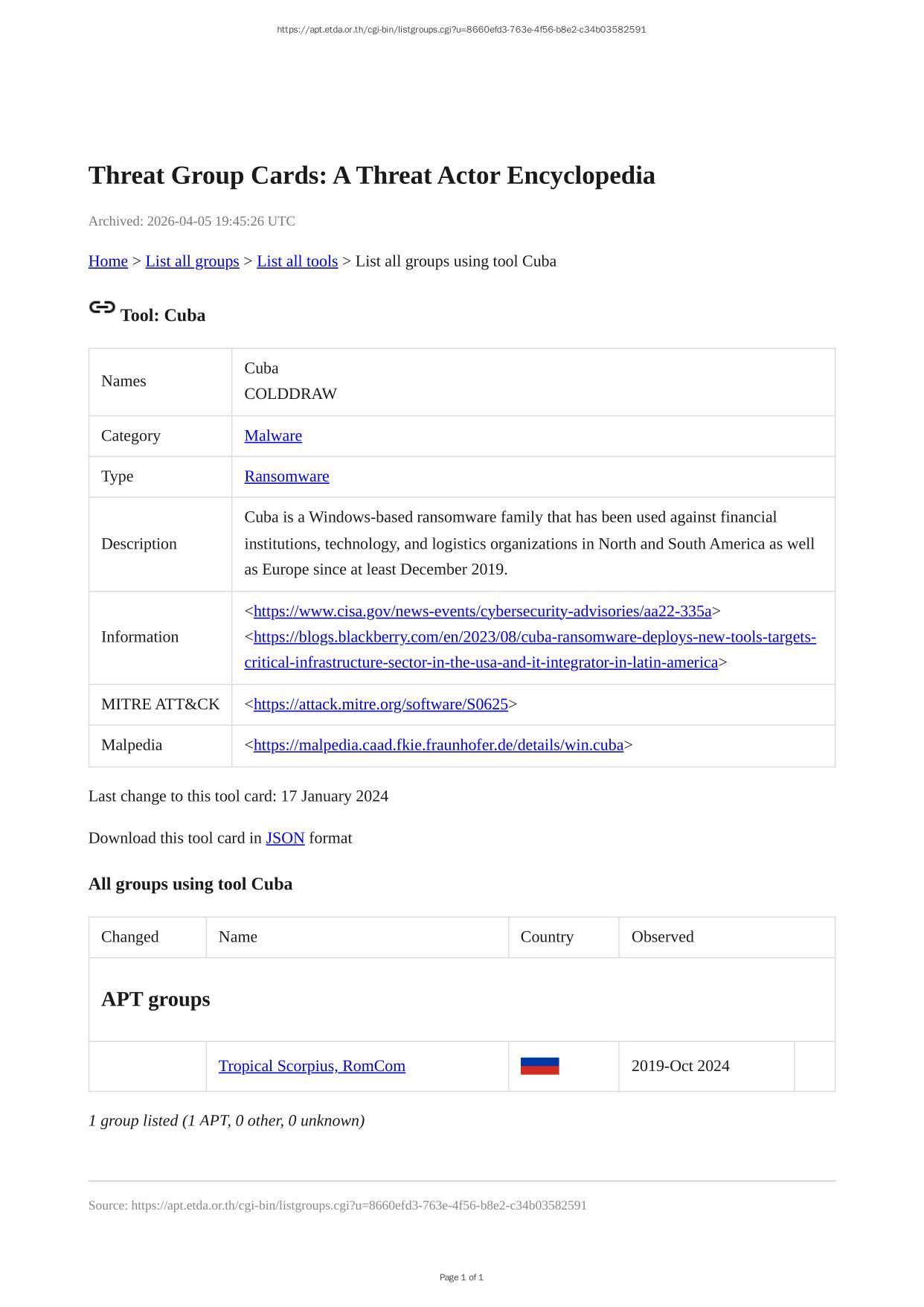Click the APT groups section heading

155,999
